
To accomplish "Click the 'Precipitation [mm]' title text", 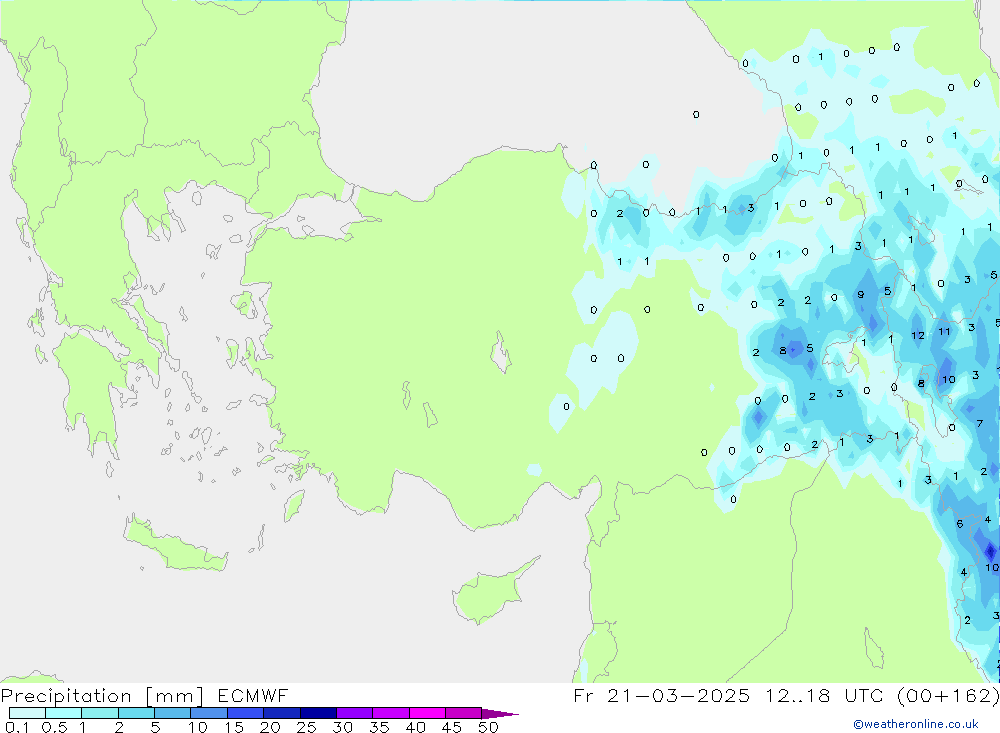I will (102, 695).
